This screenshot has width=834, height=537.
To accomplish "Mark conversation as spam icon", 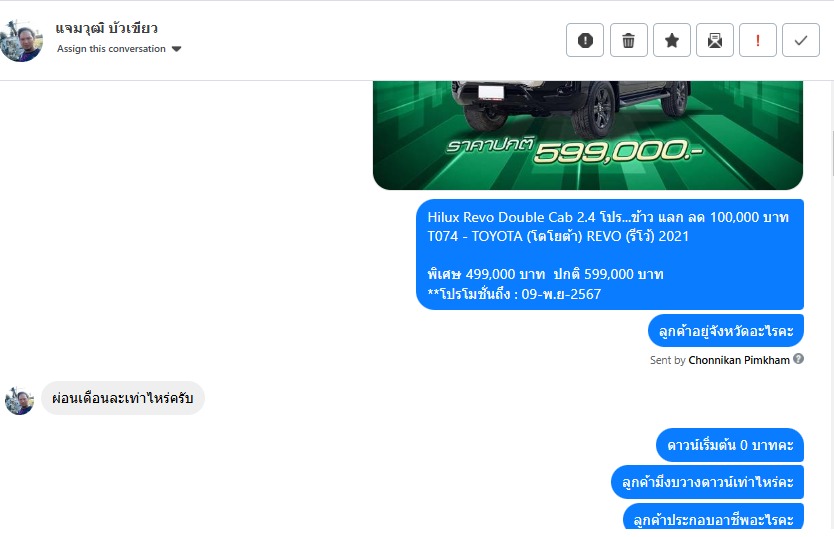I will [x=585, y=40].
